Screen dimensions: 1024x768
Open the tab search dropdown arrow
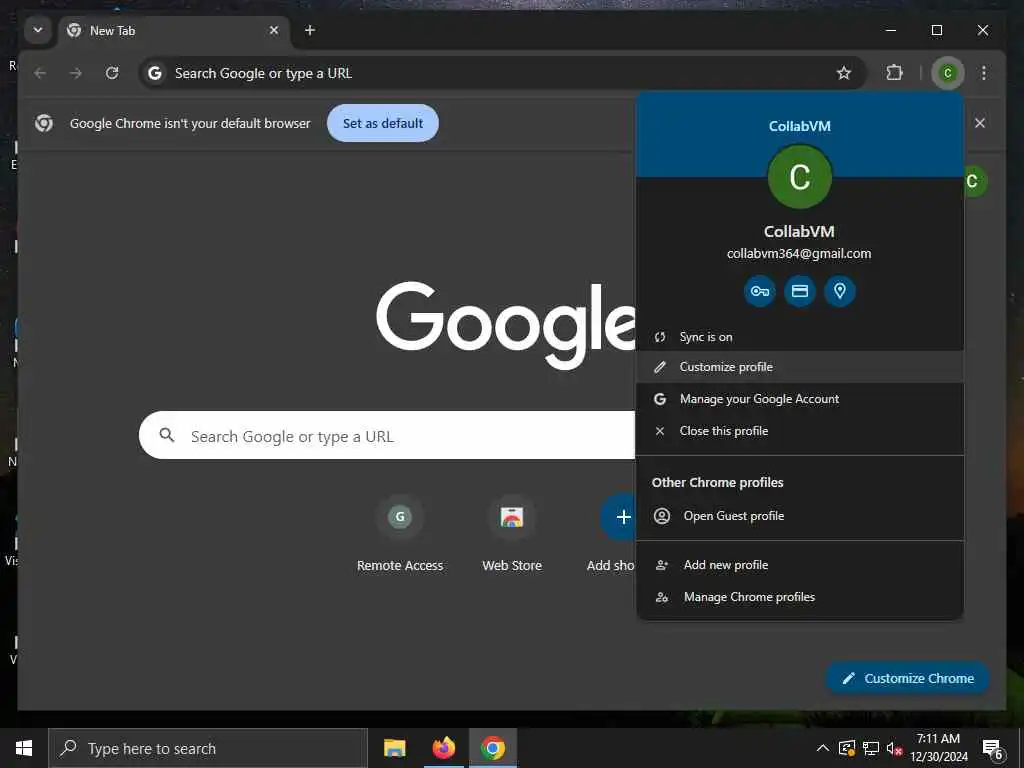(x=38, y=30)
